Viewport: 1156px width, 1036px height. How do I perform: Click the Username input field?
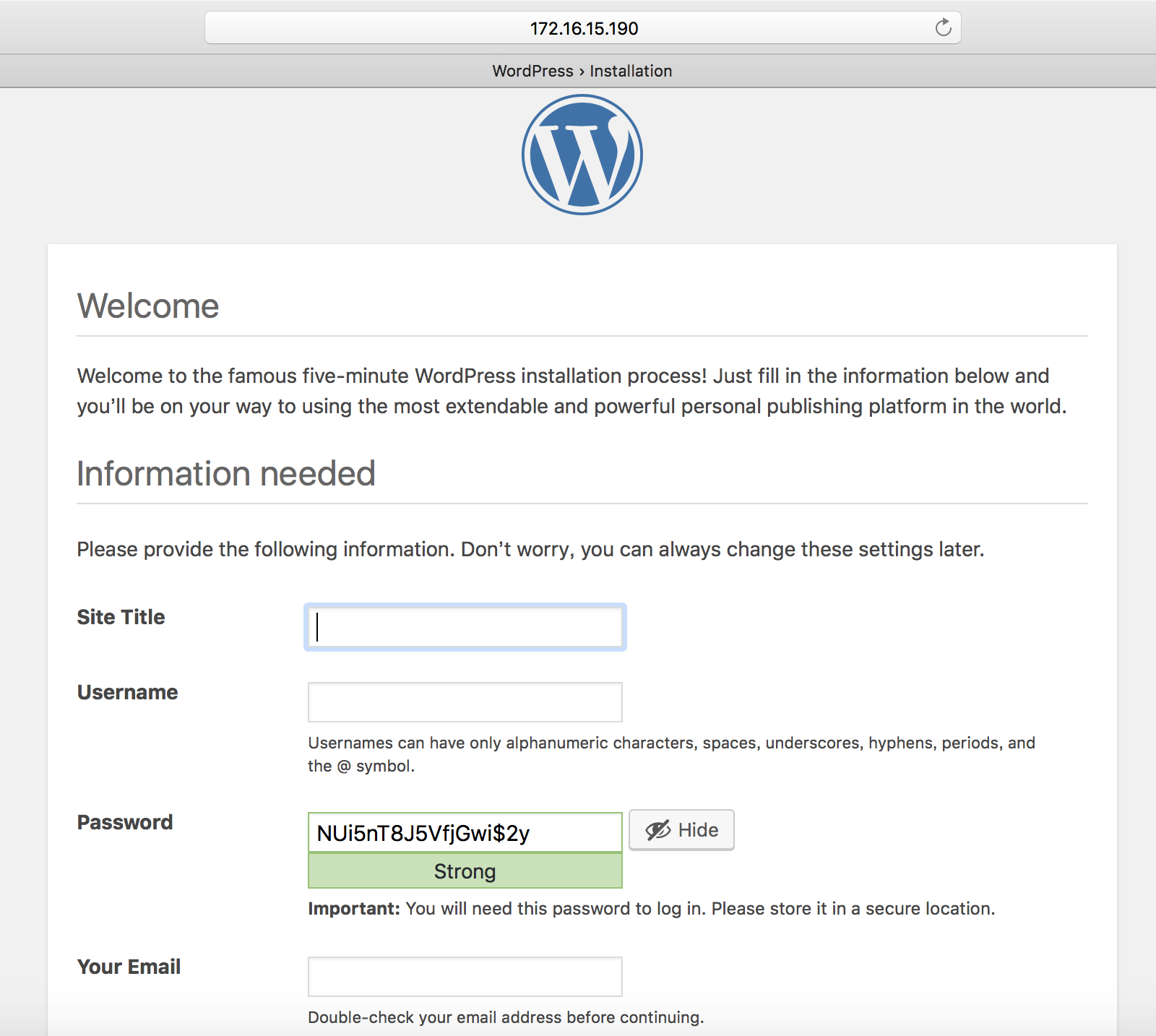pyautogui.click(x=465, y=702)
